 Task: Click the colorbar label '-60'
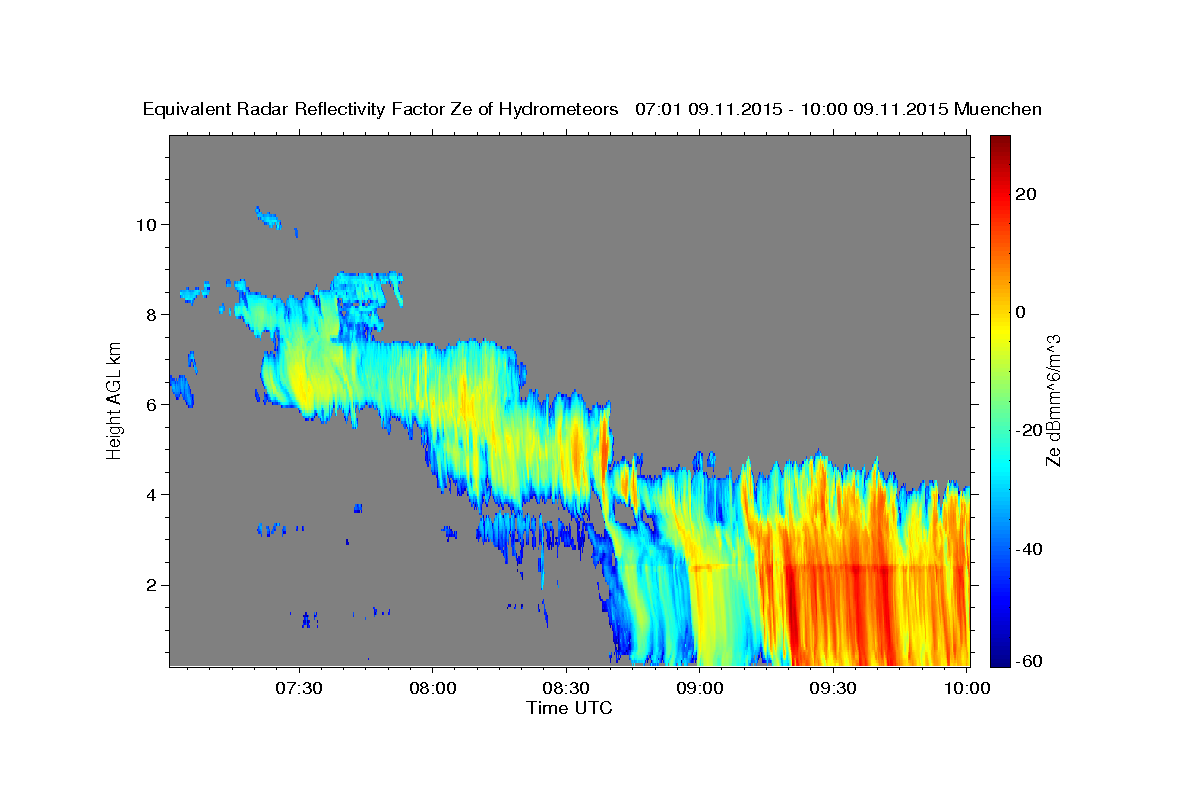(x=1028, y=660)
